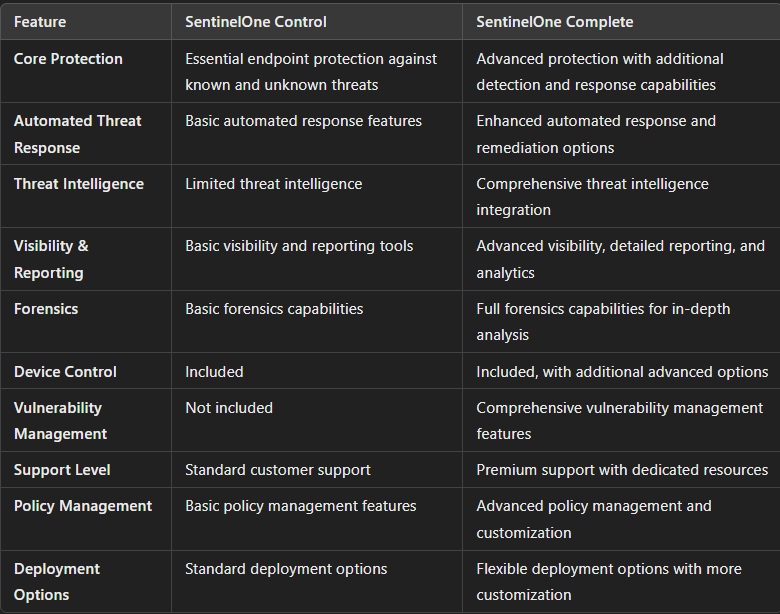Click the Feature column header
Image resolution: width=780 pixels, height=614 pixels.
pyautogui.click(x=41, y=22)
